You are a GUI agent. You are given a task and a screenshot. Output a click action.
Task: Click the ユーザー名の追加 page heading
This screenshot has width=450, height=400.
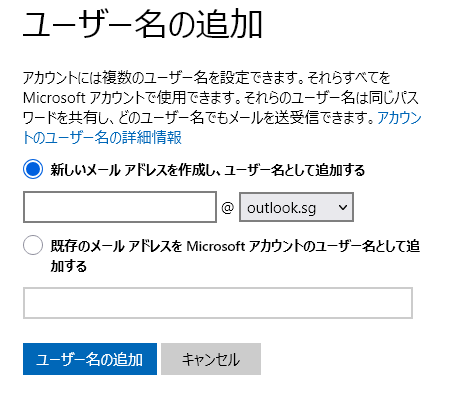tap(143, 25)
